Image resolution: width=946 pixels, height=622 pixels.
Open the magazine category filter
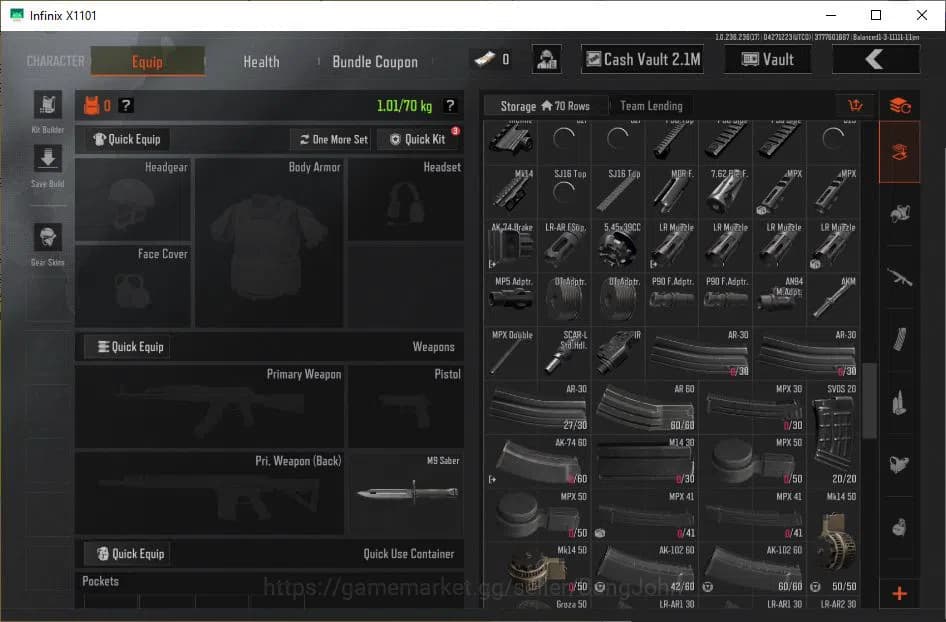(x=899, y=340)
